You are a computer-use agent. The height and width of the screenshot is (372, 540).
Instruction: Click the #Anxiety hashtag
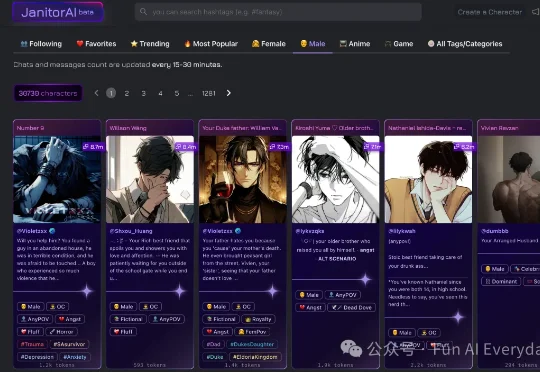point(75,357)
